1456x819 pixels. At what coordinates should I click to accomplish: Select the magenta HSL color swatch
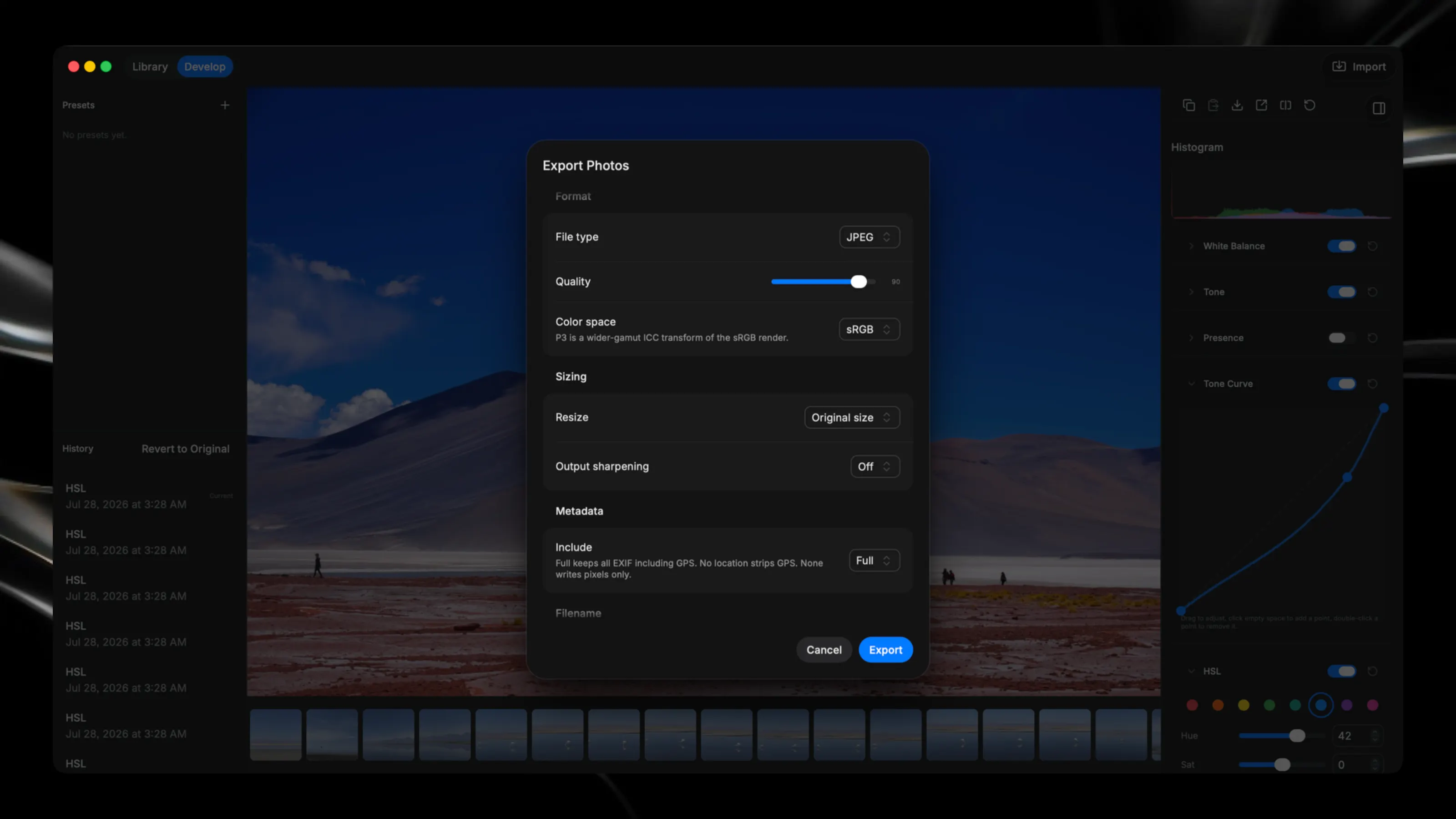point(1372,705)
